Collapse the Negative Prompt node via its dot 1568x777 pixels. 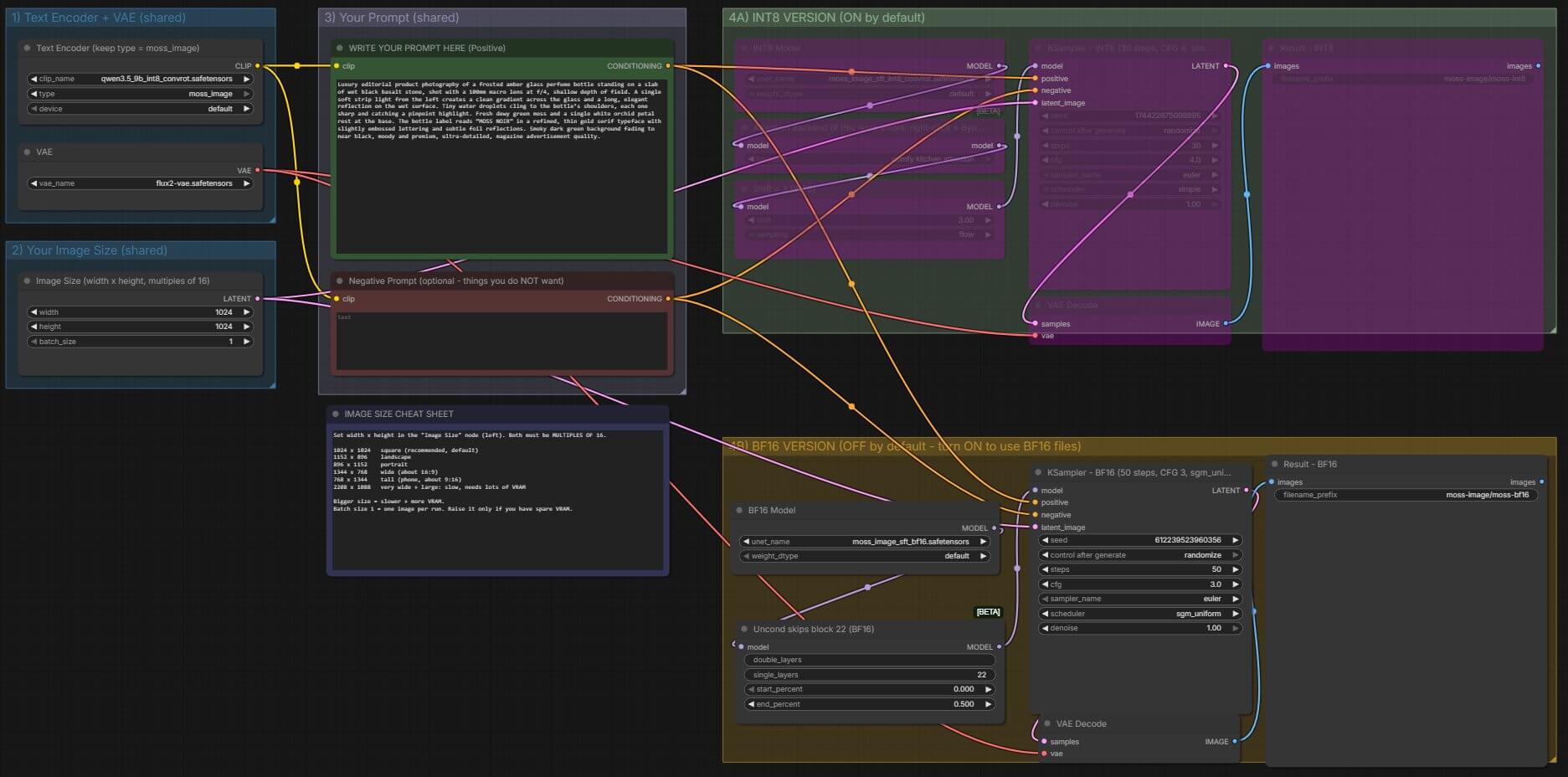tap(340, 281)
